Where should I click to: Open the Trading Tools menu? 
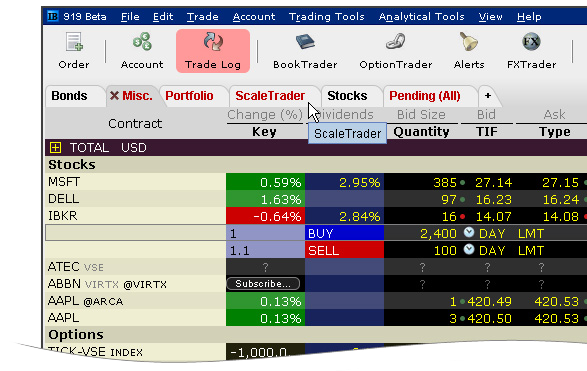pyautogui.click(x=326, y=17)
